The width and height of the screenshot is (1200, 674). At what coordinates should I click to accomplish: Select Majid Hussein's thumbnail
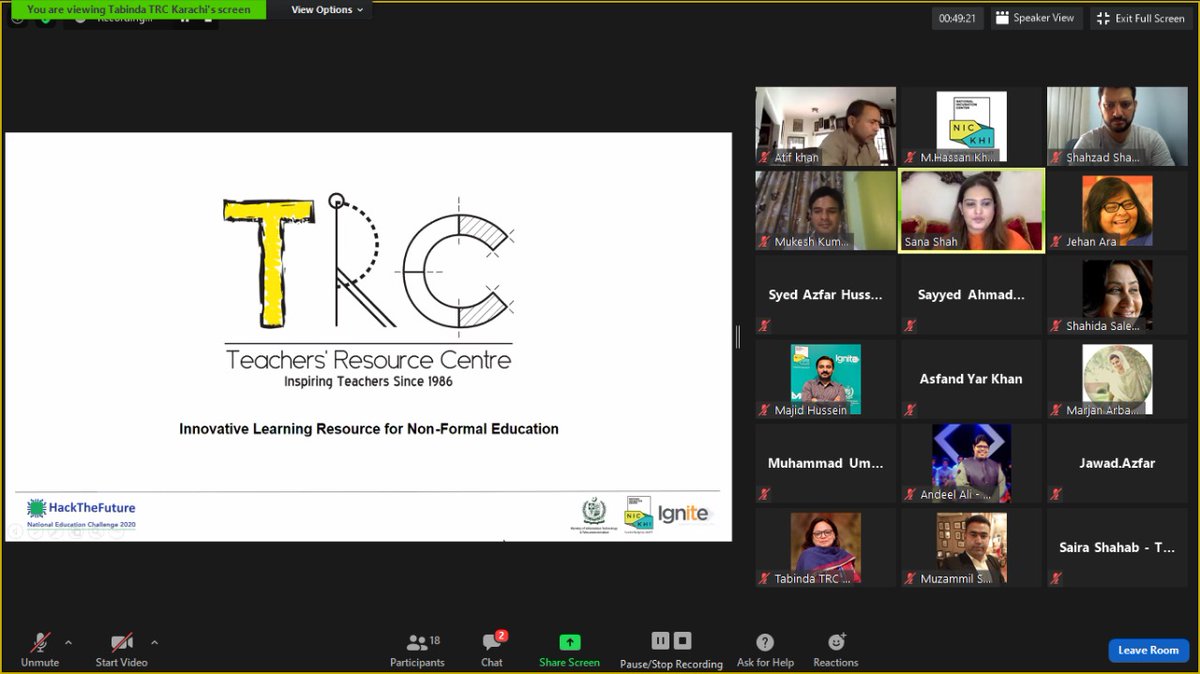pos(826,379)
